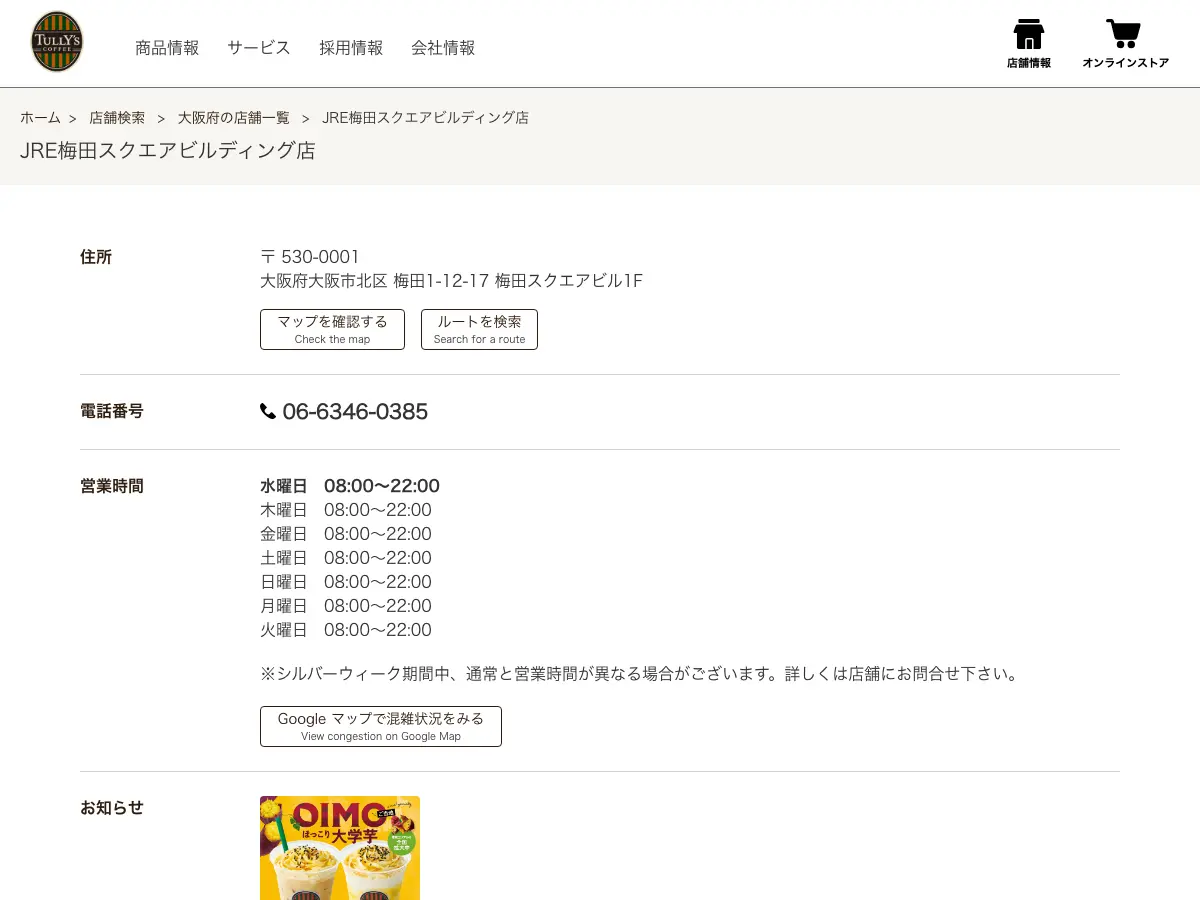Open the 店舗情報 store icon
Image resolution: width=1200 pixels, height=900 pixels.
coord(1028,43)
